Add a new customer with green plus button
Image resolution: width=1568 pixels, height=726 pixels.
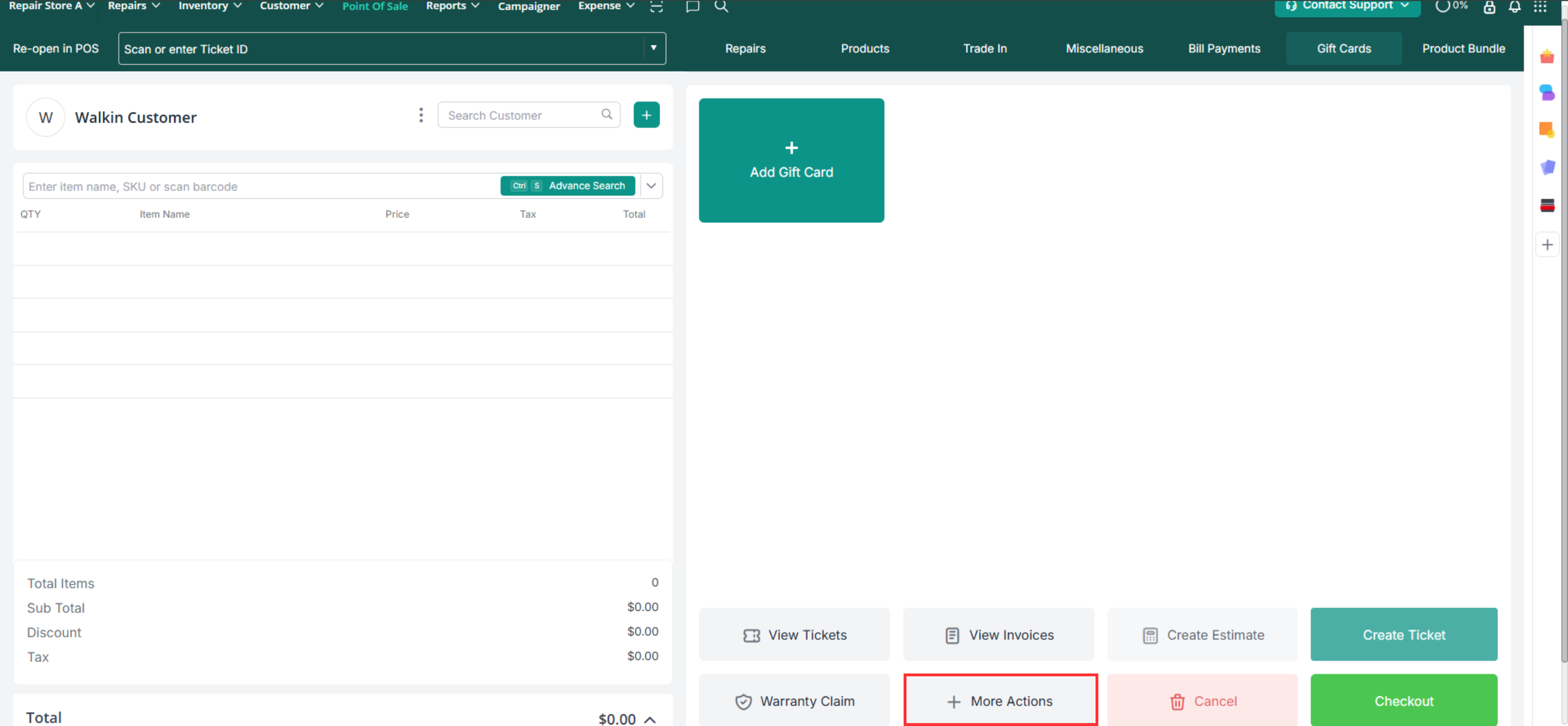pos(646,114)
